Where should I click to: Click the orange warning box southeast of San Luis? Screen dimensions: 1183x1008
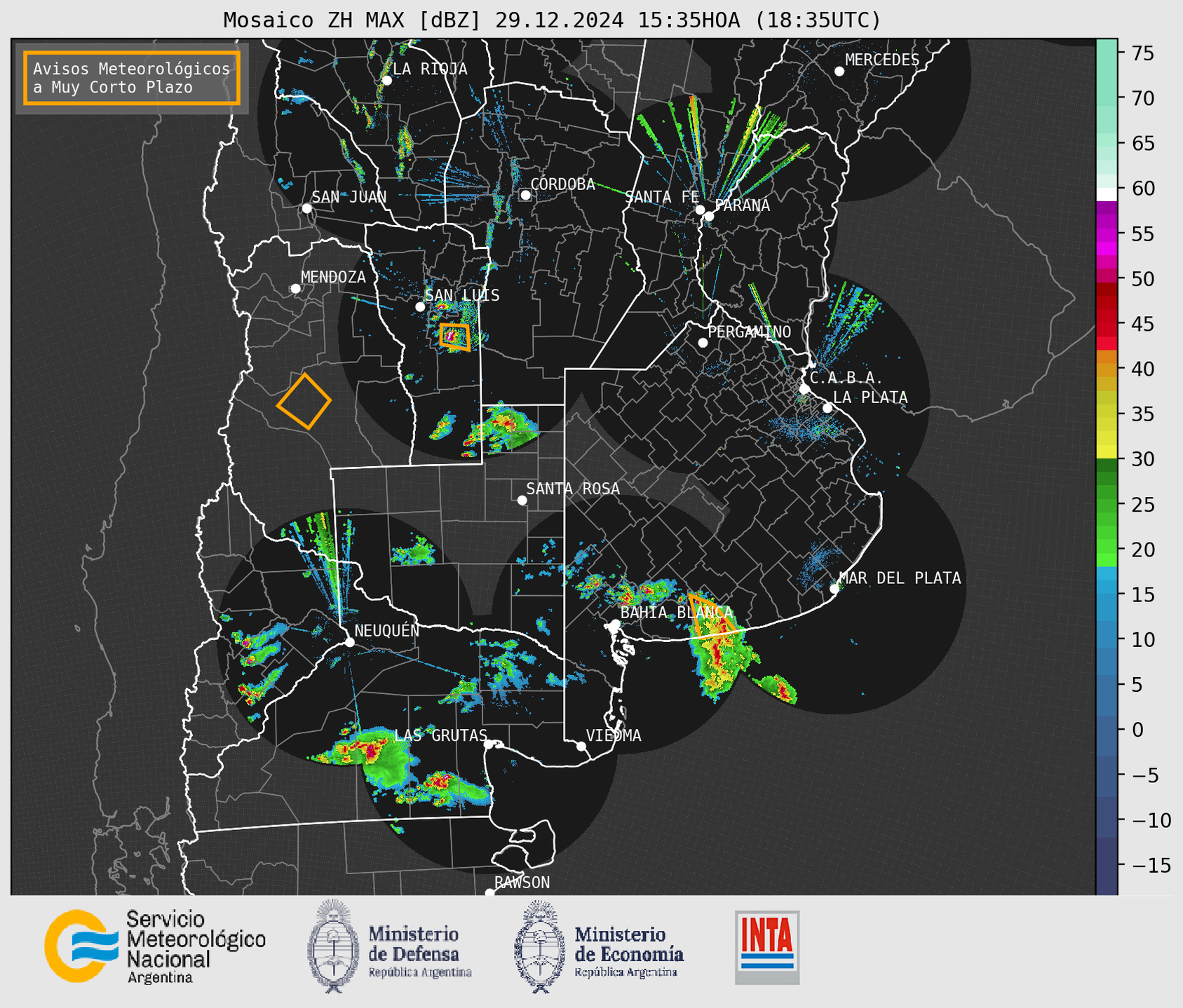(454, 336)
